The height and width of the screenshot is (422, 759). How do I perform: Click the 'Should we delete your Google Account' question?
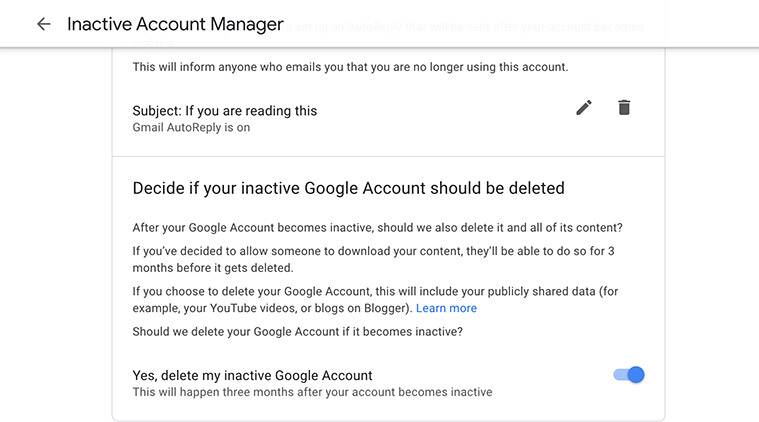pos(297,333)
